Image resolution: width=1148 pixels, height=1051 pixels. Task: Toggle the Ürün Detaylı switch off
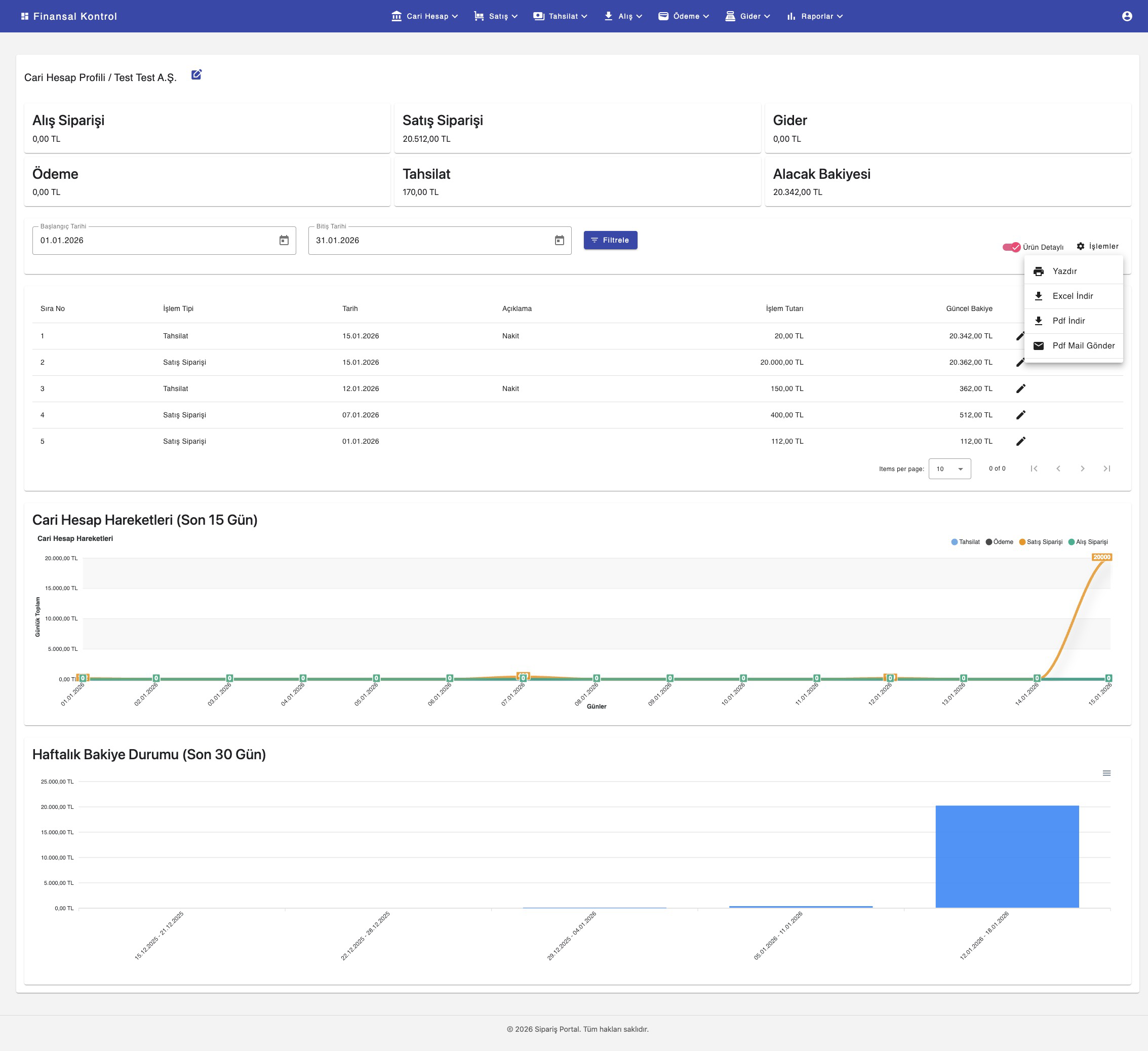1011,247
